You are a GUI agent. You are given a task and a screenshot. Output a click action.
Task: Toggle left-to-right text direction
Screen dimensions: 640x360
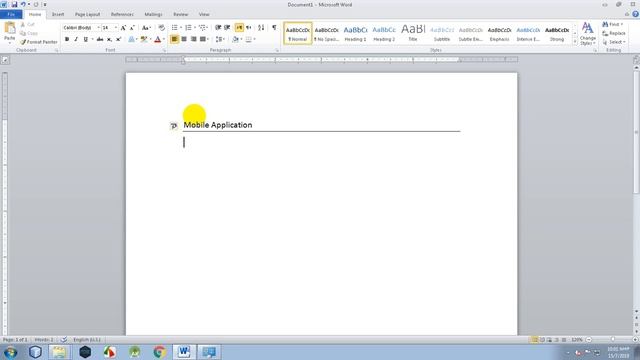239,28
